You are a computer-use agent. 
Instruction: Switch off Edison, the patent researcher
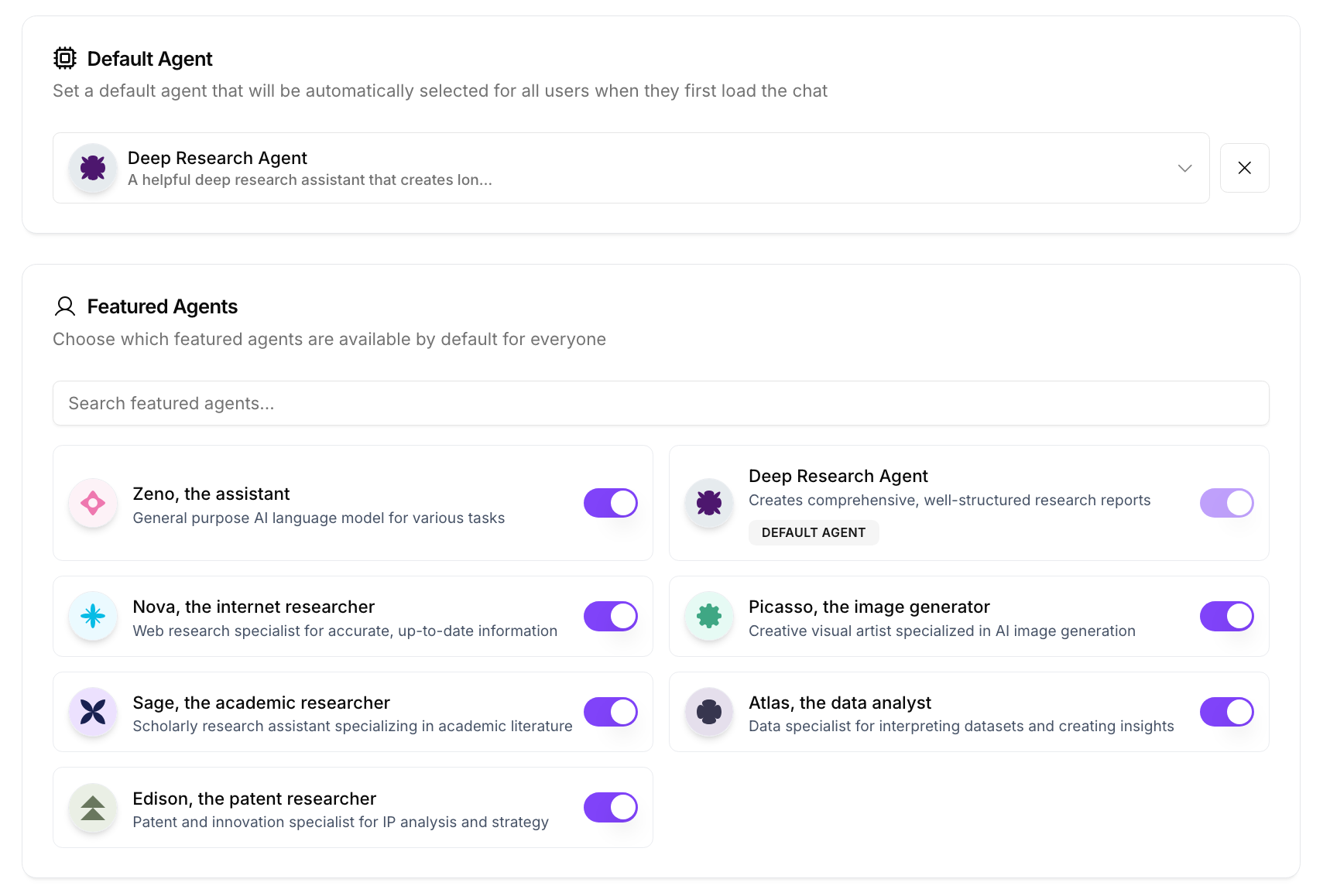[610, 808]
